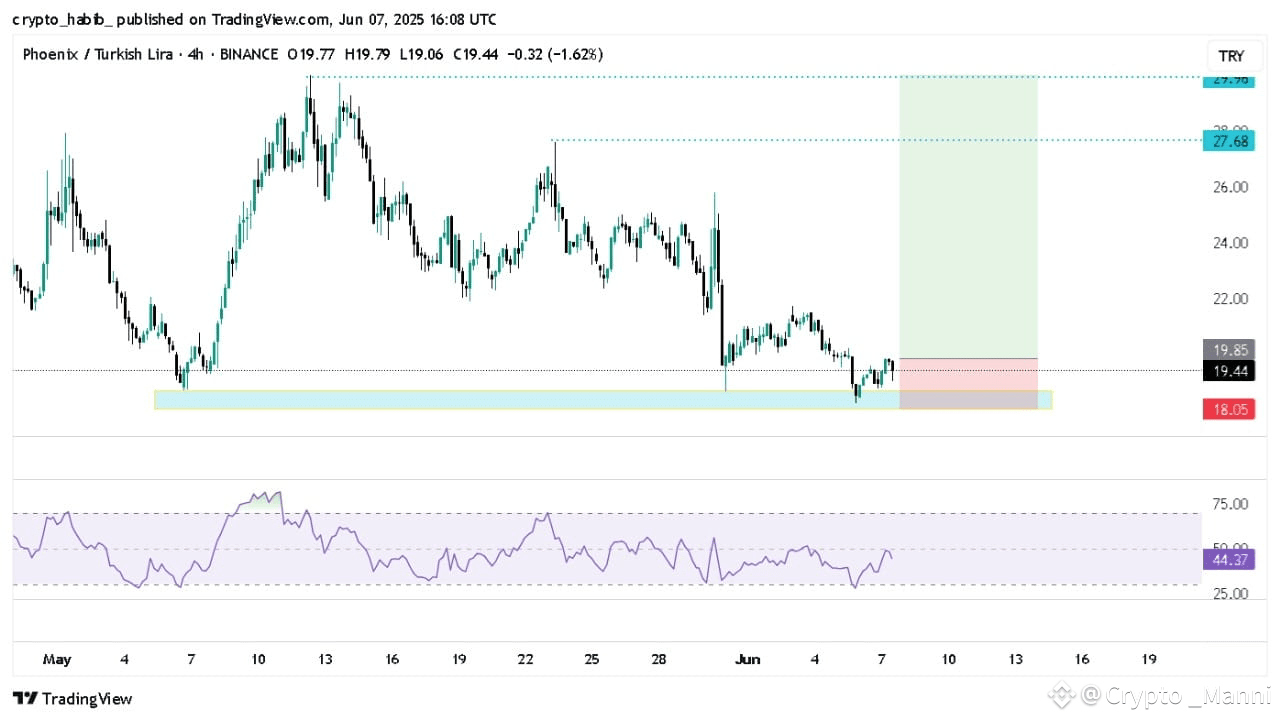Click the TradingView logo icon
Screen dimensions: 1280x720
(x=25, y=698)
